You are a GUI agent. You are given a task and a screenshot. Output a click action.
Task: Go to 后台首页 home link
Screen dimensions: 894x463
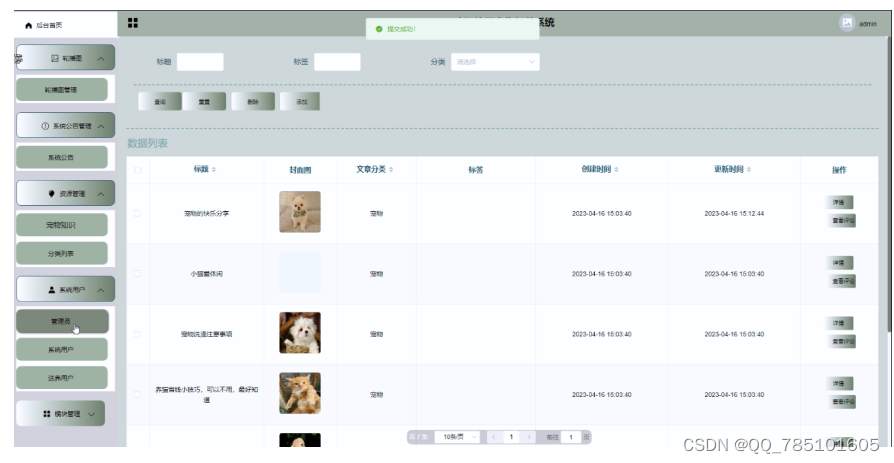point(44,25)
